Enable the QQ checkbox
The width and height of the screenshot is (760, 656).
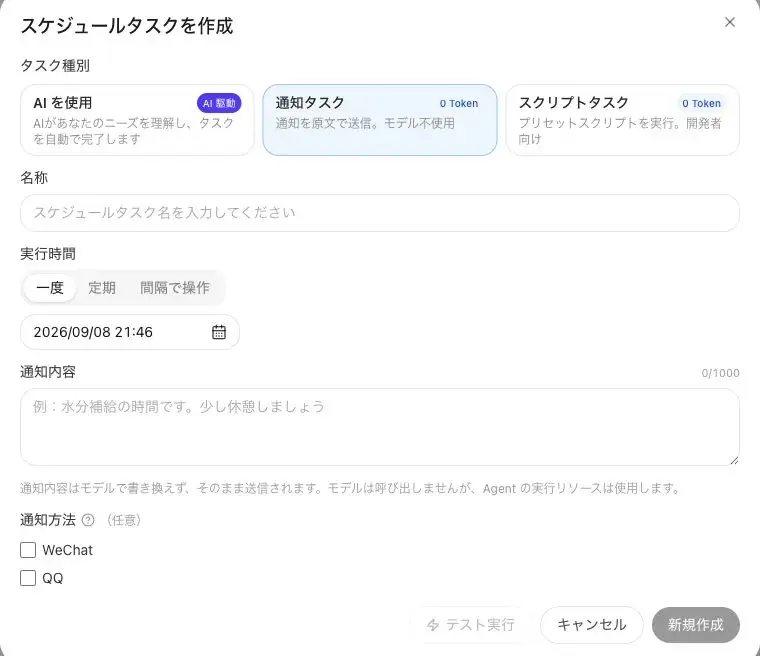point(28,578)
